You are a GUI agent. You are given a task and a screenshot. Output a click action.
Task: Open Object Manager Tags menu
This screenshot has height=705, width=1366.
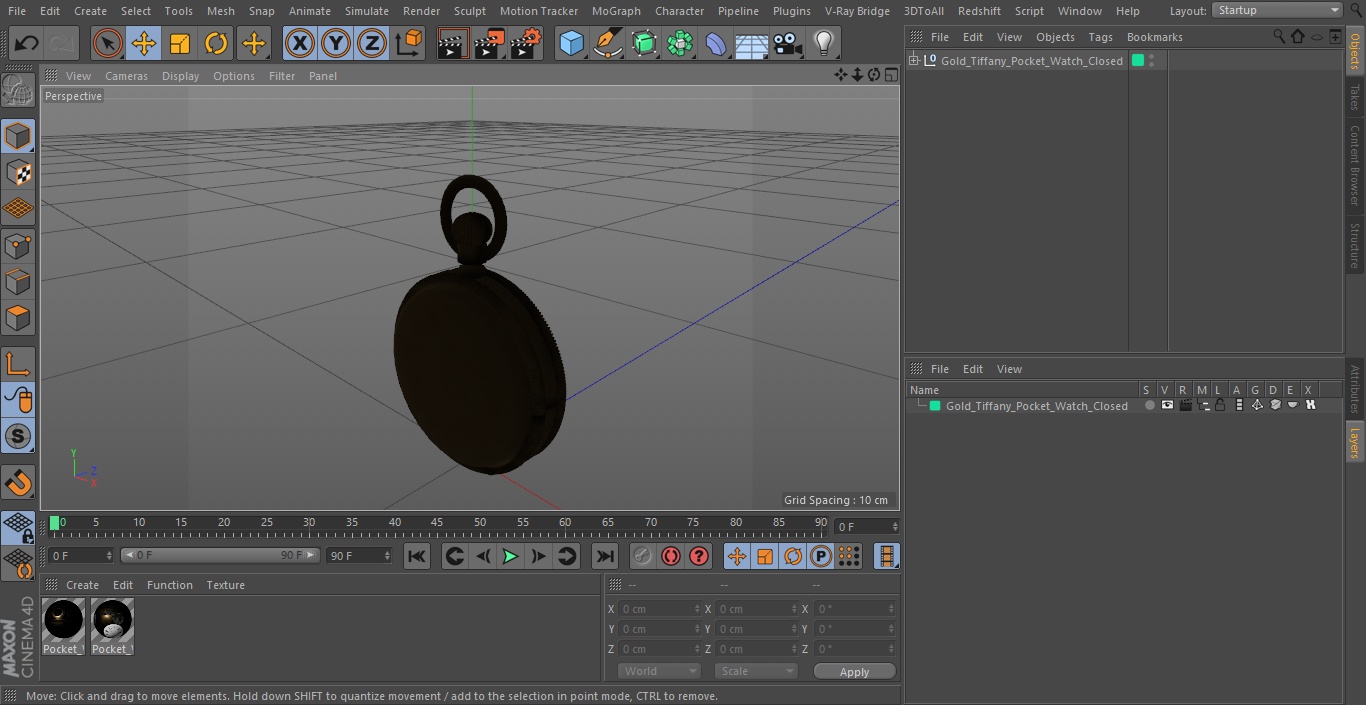[1100, 37]
